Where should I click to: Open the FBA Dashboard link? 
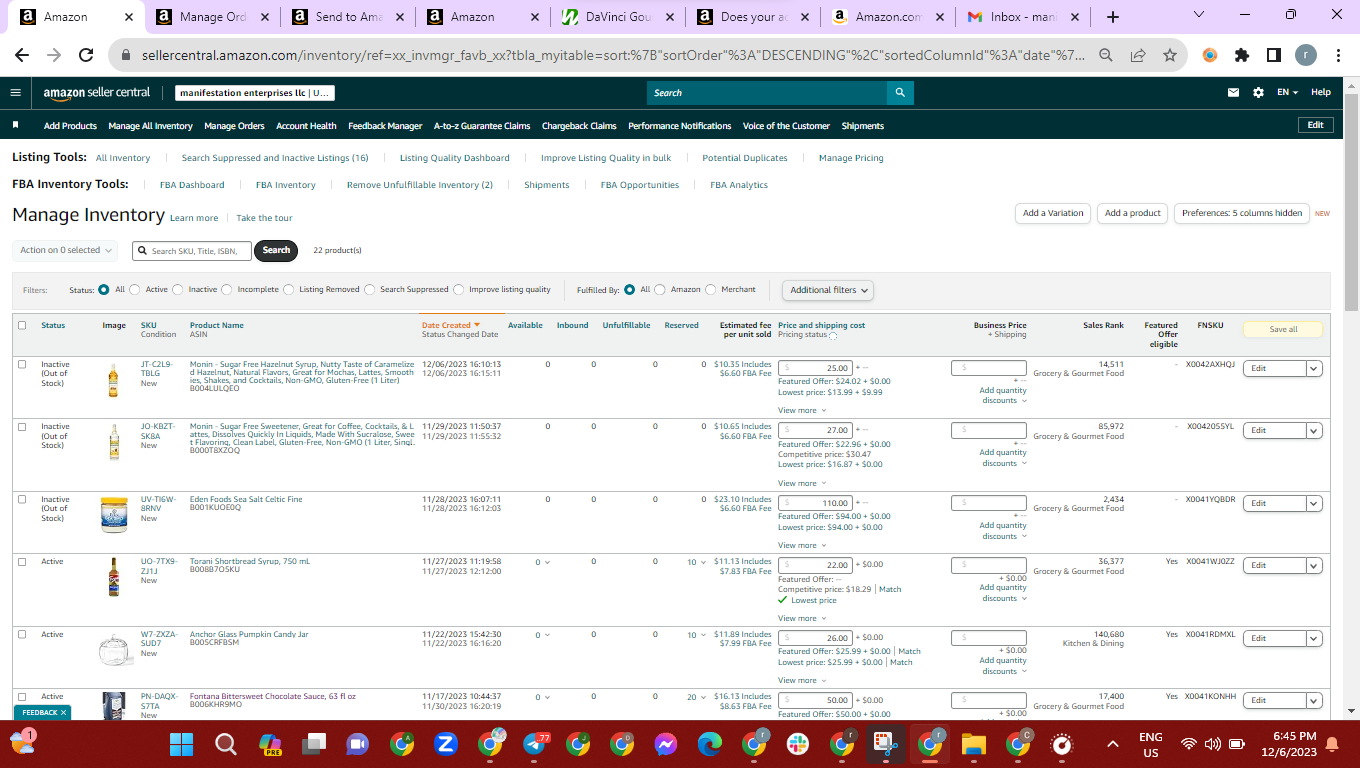(x=192, y=185)
